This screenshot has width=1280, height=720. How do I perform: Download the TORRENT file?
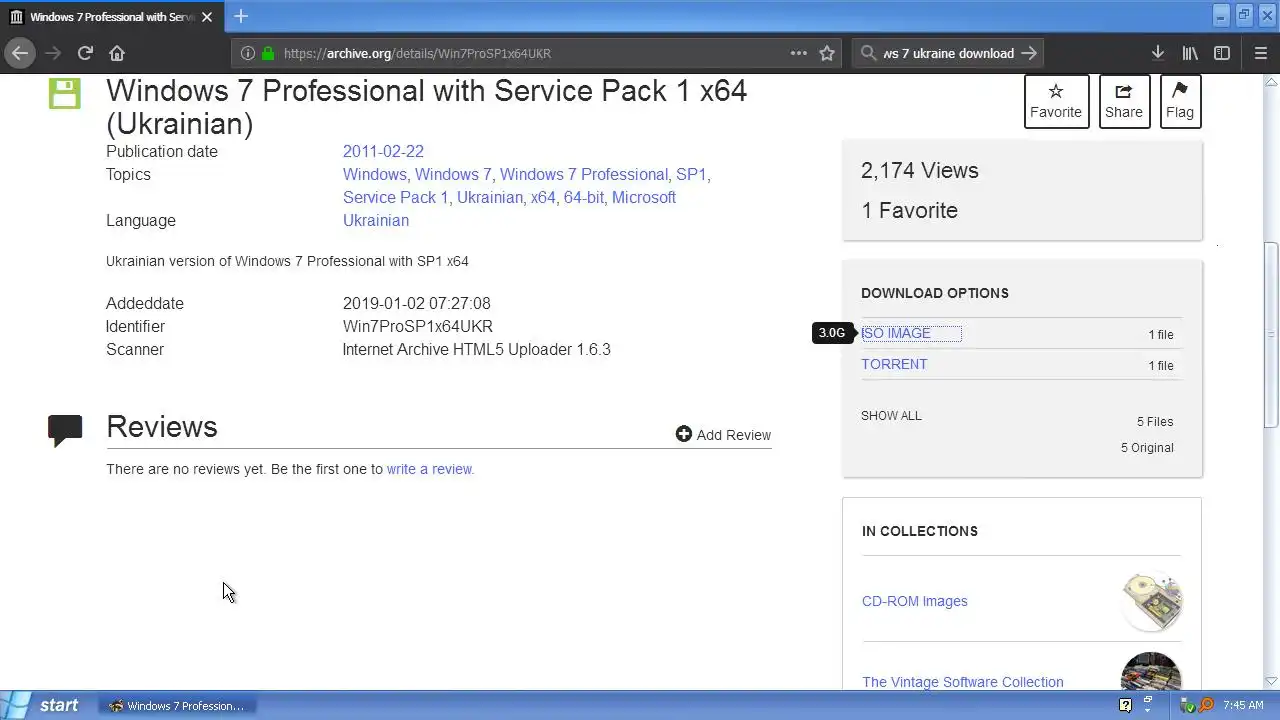click(x=894, y=364)
